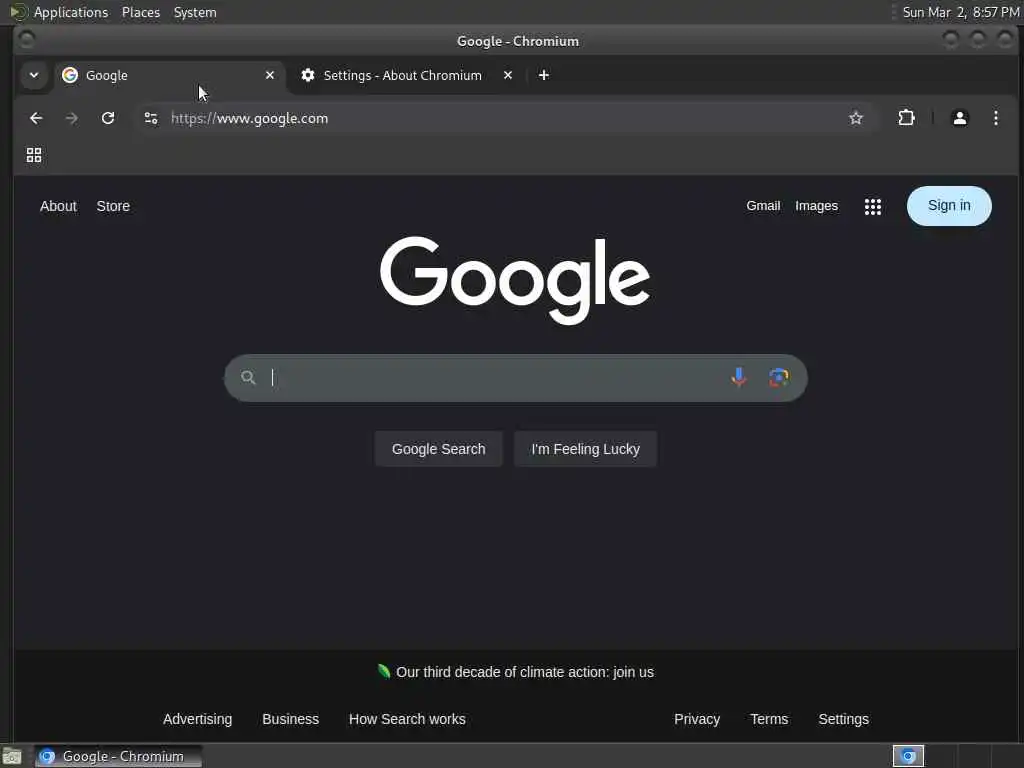Click the date and time clock
Image resolution: width=1024 pixels, height=768 pixels.
coord(960,12)
